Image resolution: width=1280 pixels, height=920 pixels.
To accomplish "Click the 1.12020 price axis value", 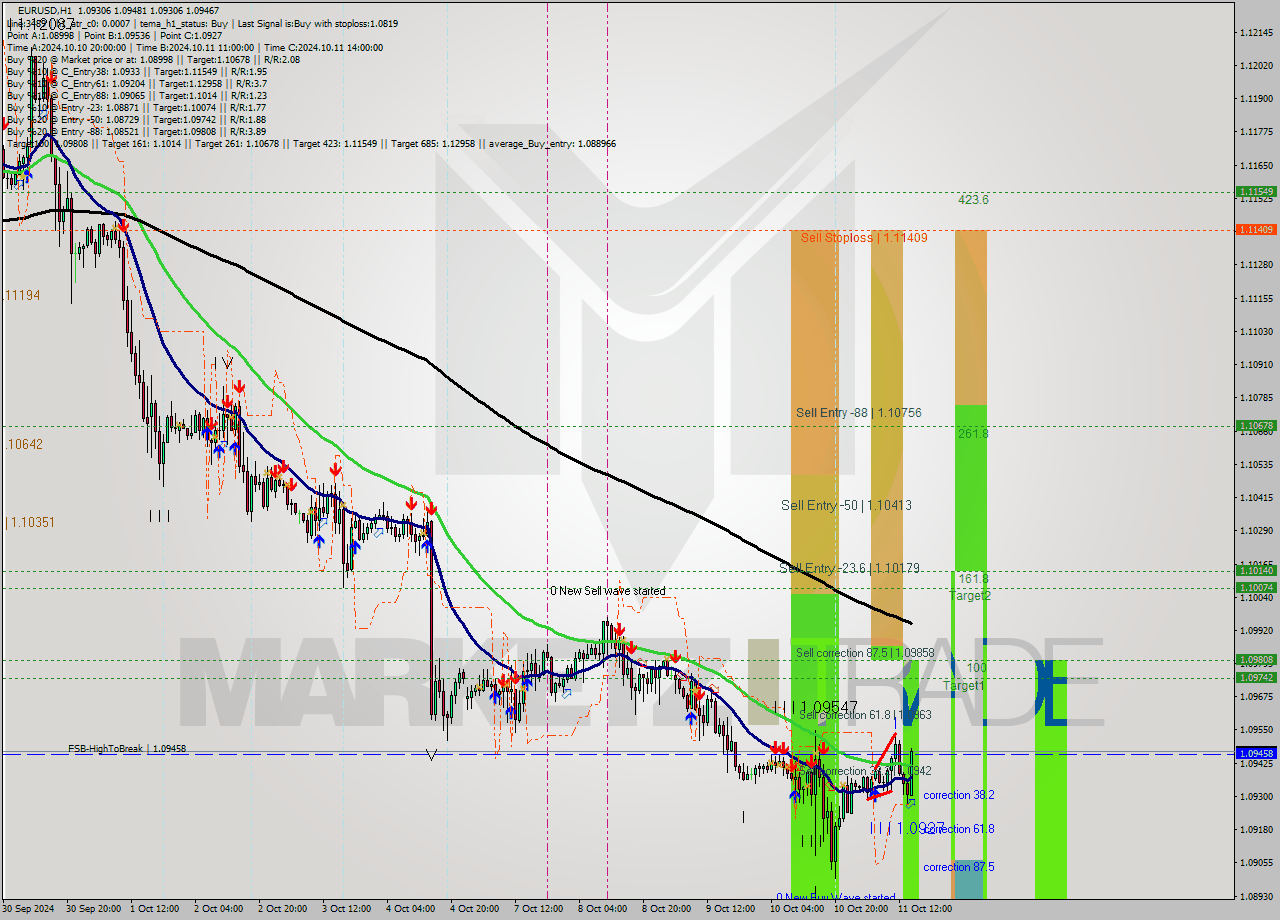I will coord(1256,66).
